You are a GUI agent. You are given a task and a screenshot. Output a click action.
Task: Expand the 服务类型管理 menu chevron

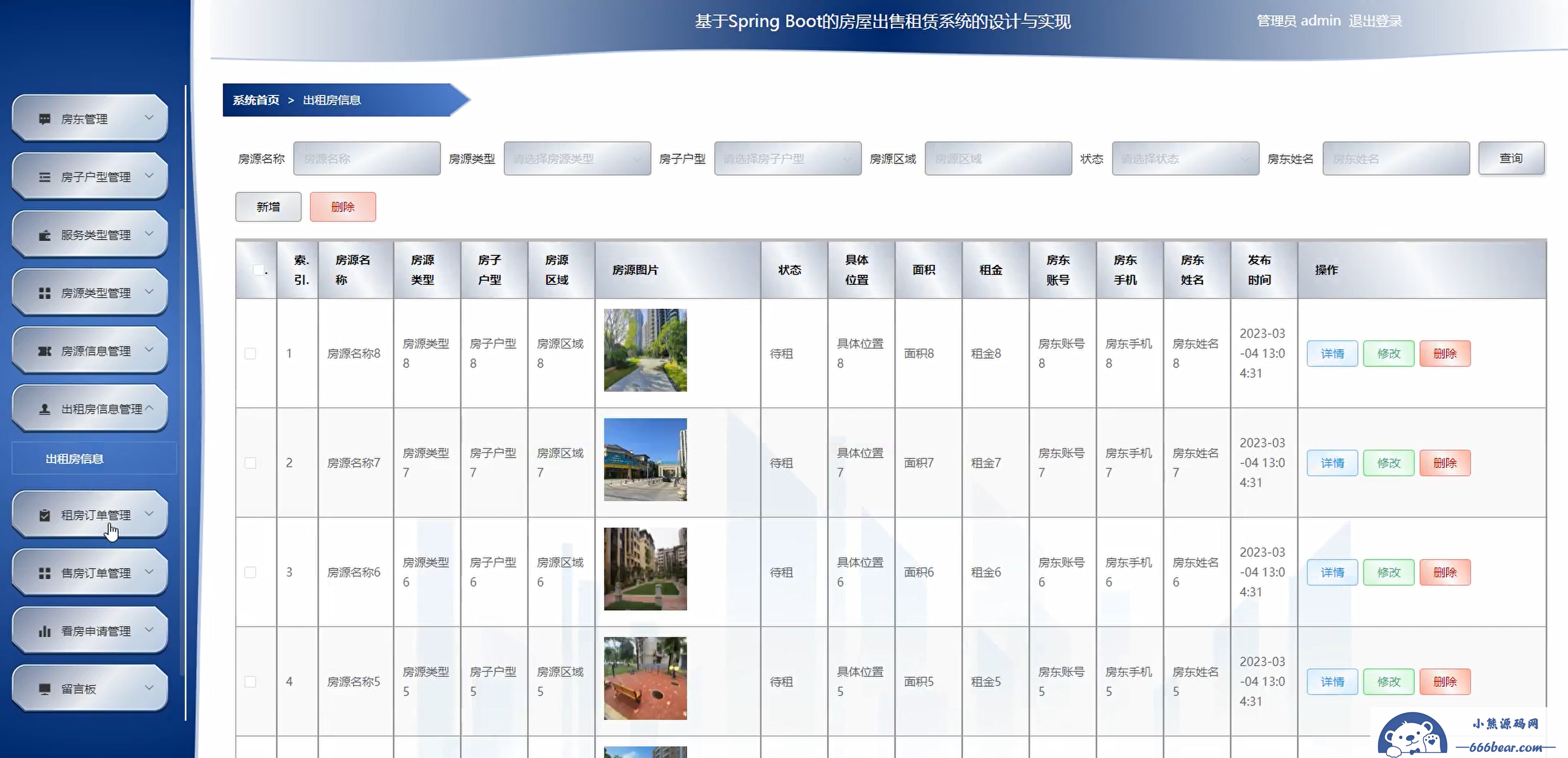(149, 233)
